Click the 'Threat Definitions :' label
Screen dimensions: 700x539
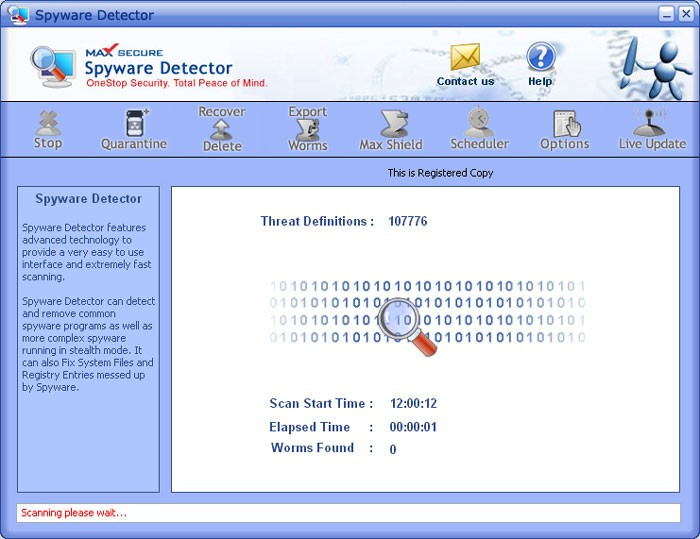pos(317,221)
